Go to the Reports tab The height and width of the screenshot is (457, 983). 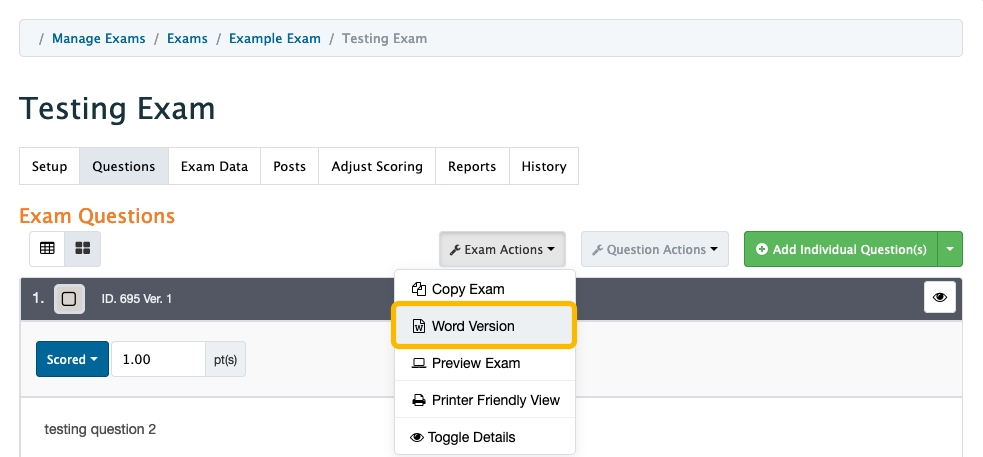[472, 167]
